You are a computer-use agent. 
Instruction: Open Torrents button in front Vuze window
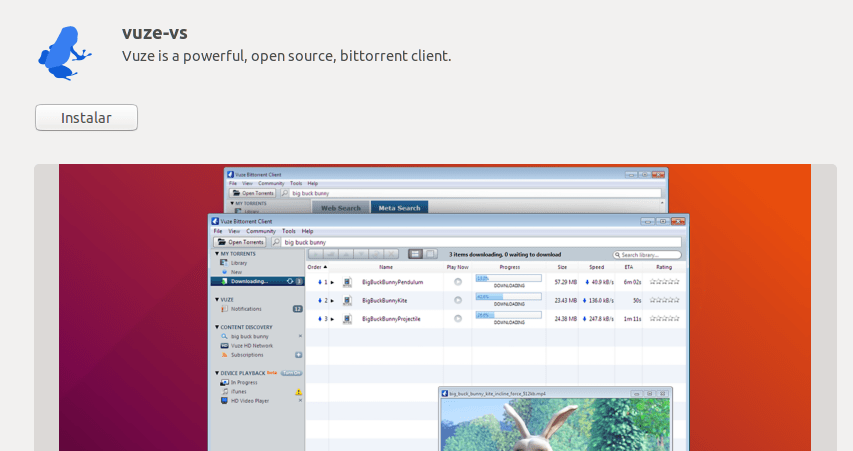pyautogui.click(x=240, y=242)
